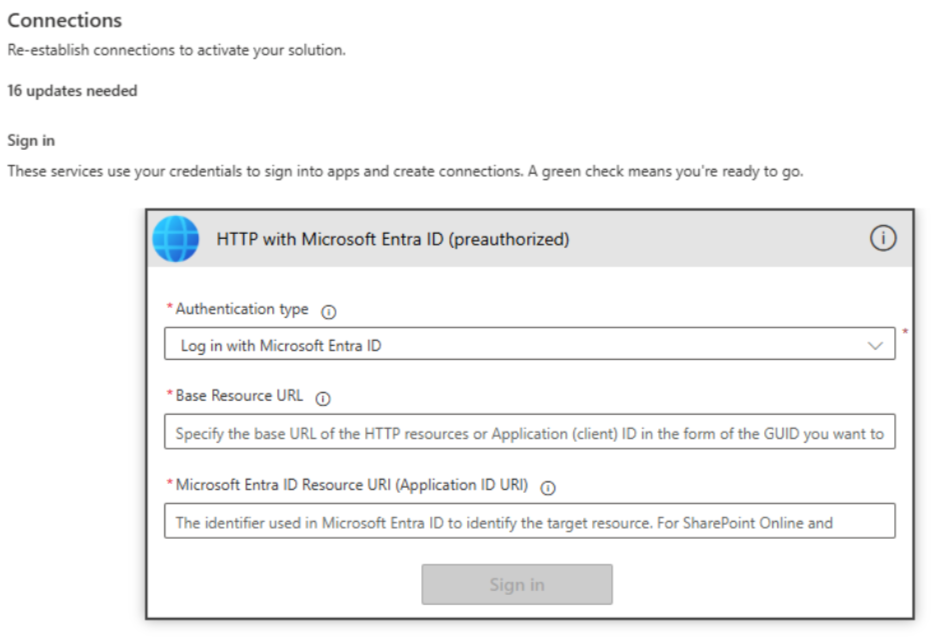The image size is (946, 637).
Task: Focus the Base Resource URL input field
Action: (530, 431)
